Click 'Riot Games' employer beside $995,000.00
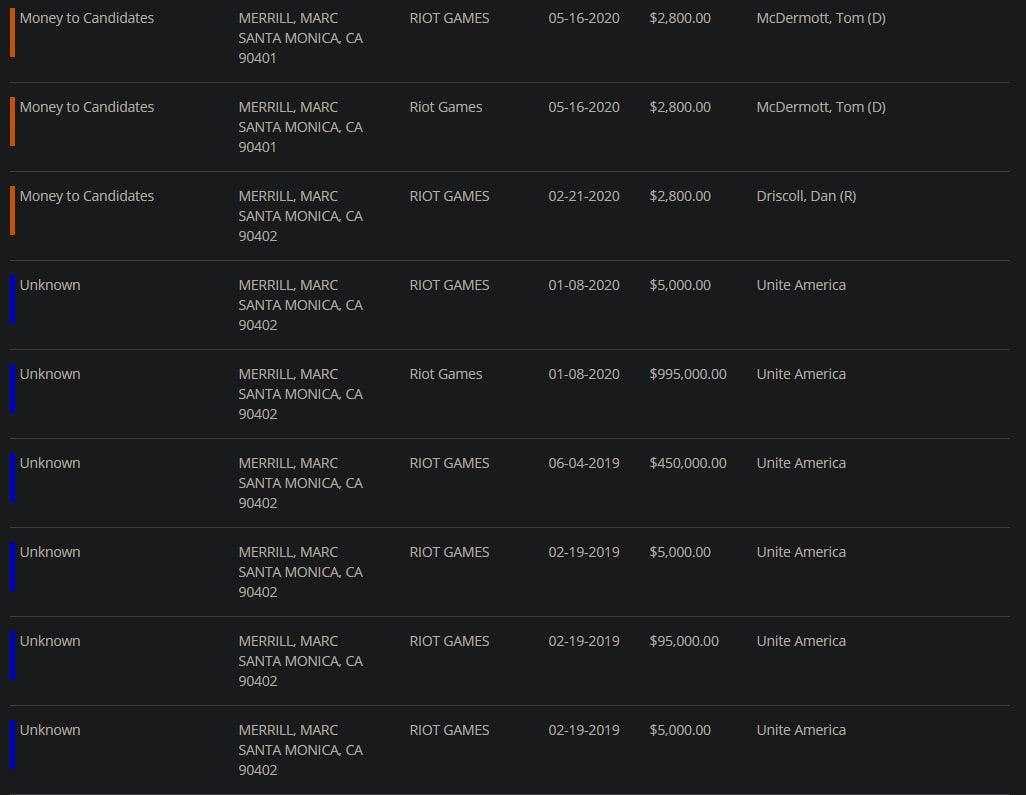The image size is (1026, 795). click(446, 374)
